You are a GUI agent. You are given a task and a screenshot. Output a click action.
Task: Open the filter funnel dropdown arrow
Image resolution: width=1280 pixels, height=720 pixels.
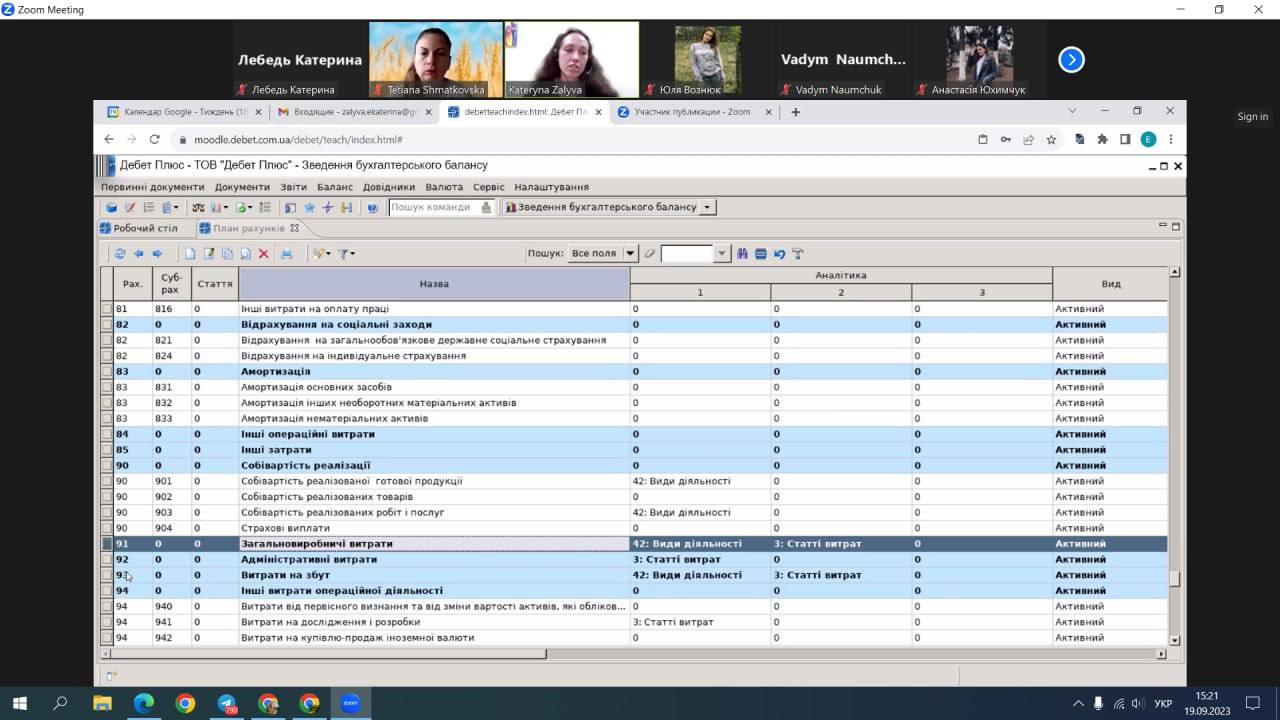coord(352,254)
